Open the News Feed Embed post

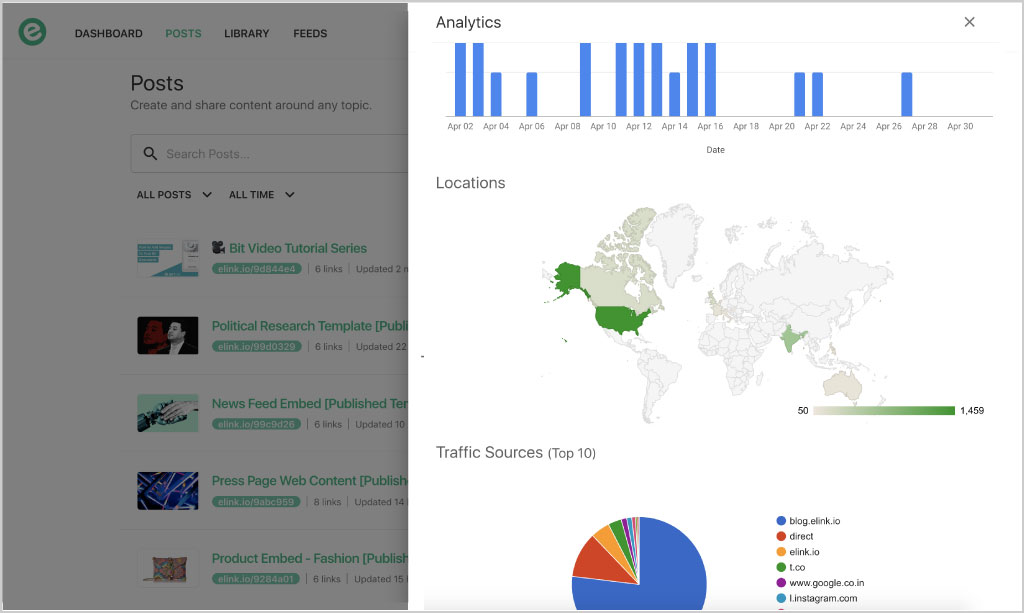tap(310, 403)
